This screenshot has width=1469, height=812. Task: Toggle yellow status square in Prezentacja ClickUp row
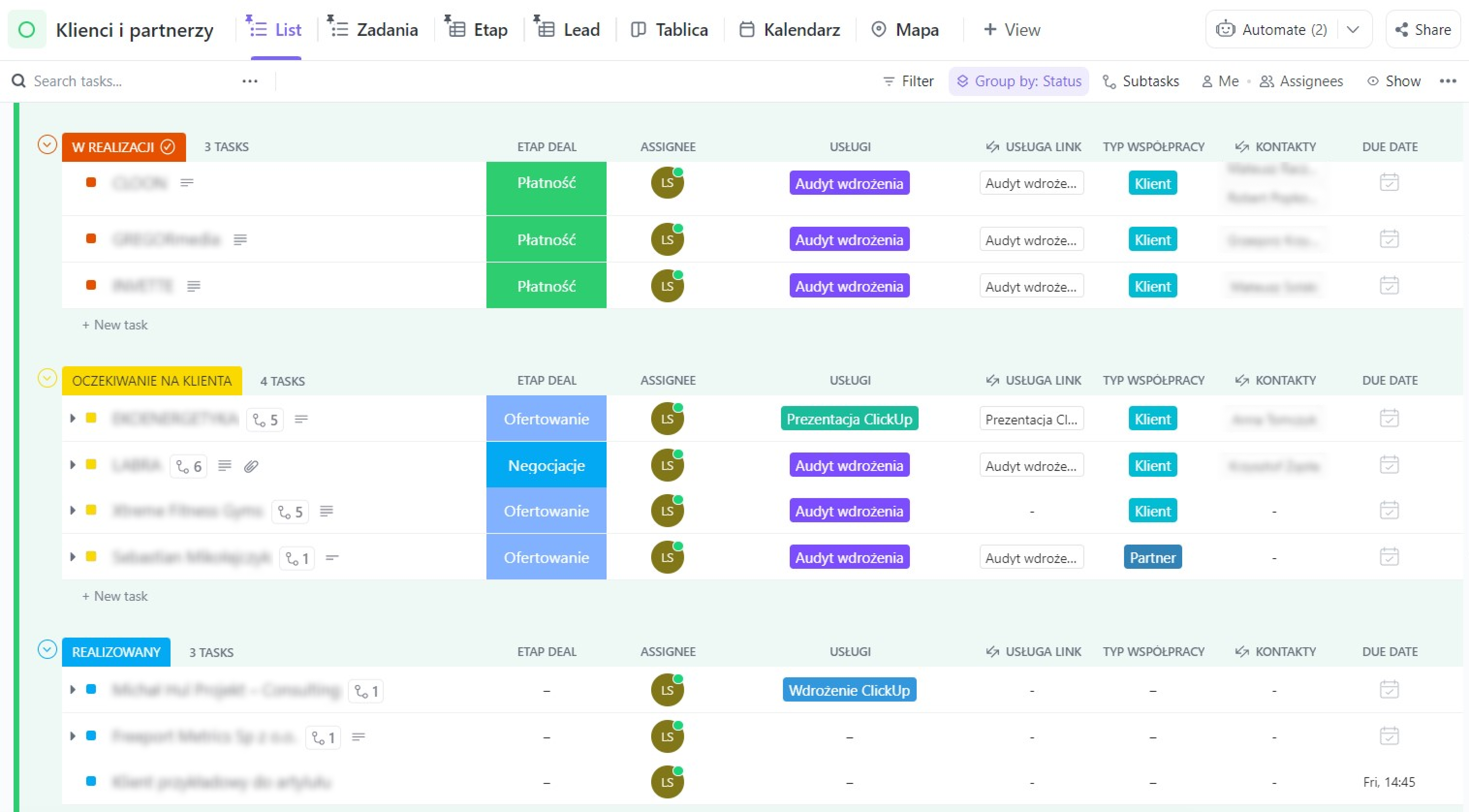pyautogui.click(x=91, y=418)
